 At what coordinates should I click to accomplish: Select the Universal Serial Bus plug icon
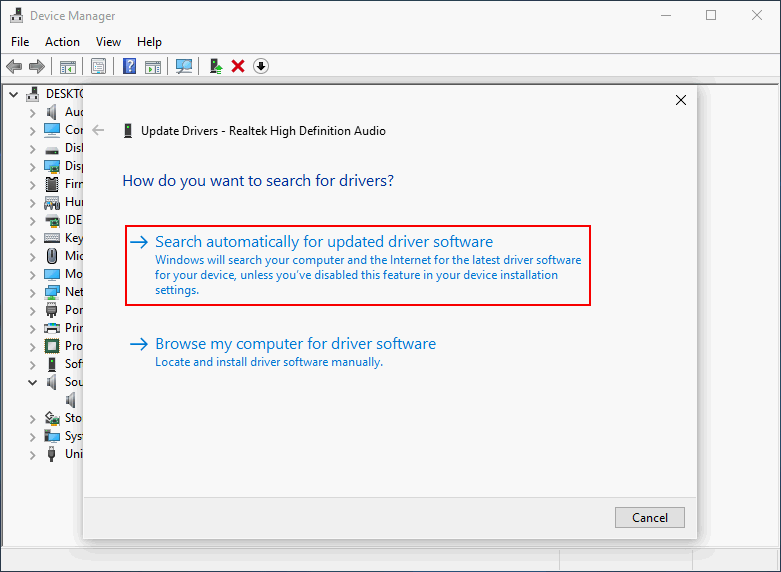tap(51, 454)
